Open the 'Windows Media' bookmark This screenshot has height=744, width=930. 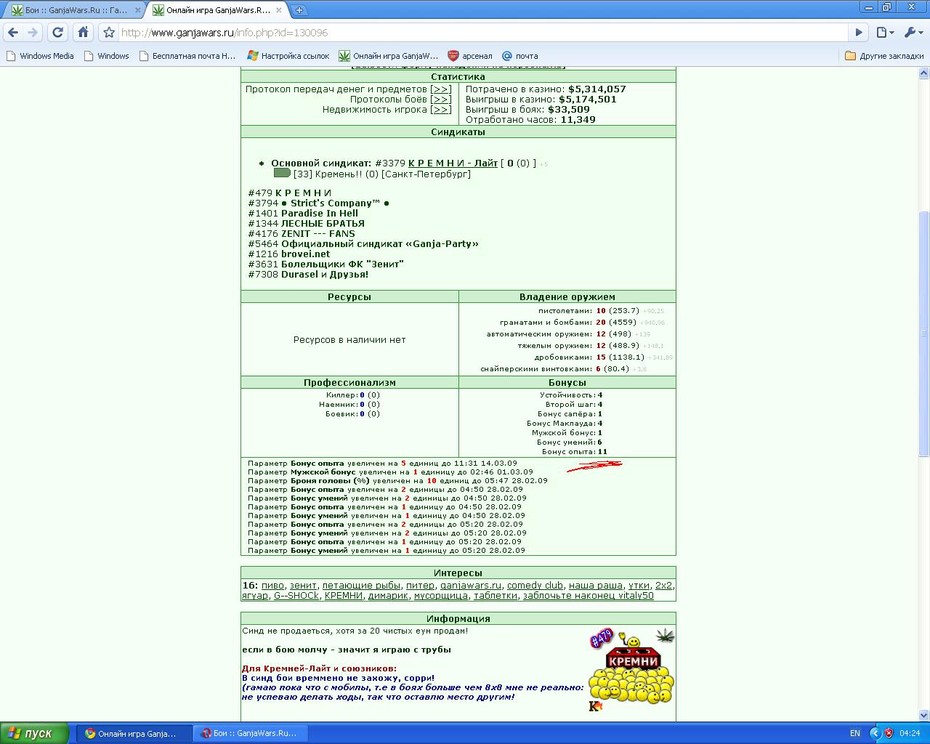(40, 56)
